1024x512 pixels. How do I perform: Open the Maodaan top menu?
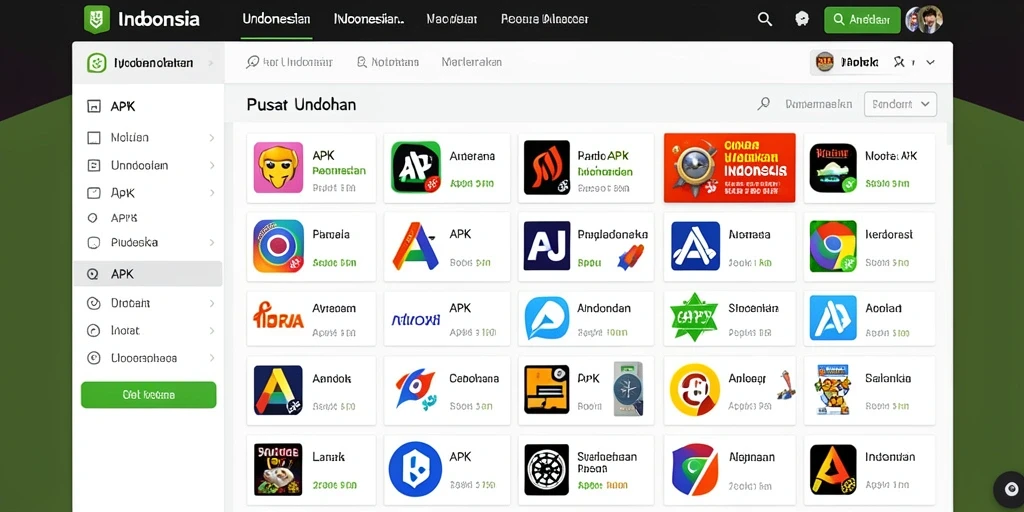coord(453,19)
